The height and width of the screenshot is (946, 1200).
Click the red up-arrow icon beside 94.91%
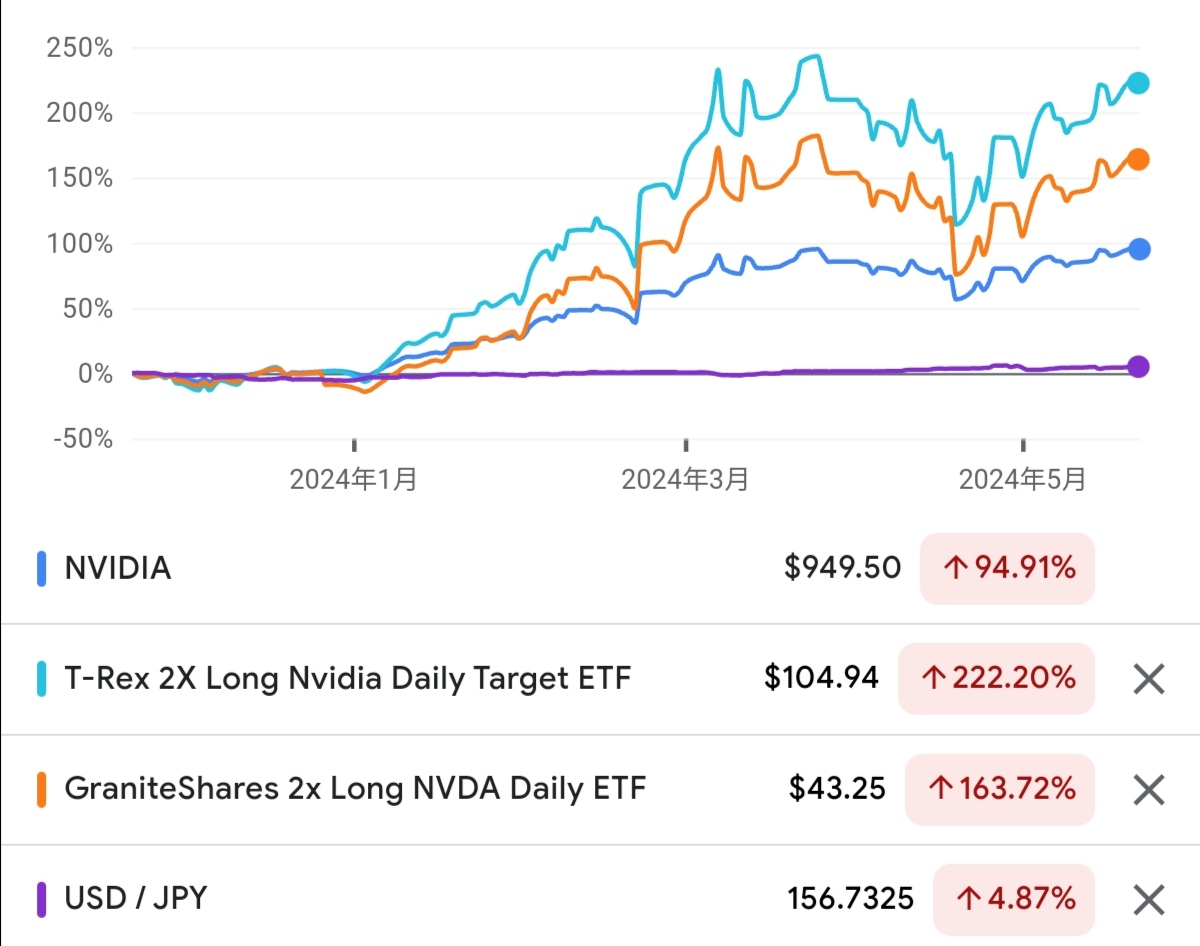pyautogui.click(x=955, y=568)
